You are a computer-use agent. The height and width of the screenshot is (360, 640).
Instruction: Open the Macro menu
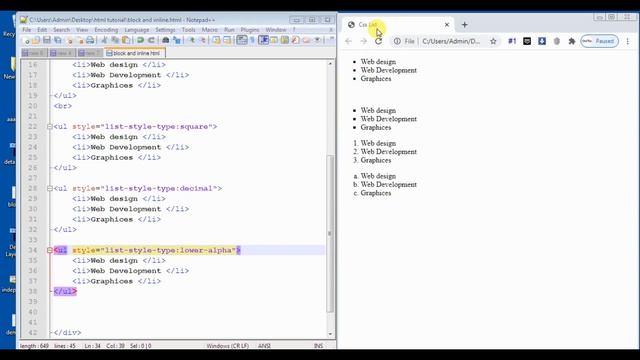210,30
